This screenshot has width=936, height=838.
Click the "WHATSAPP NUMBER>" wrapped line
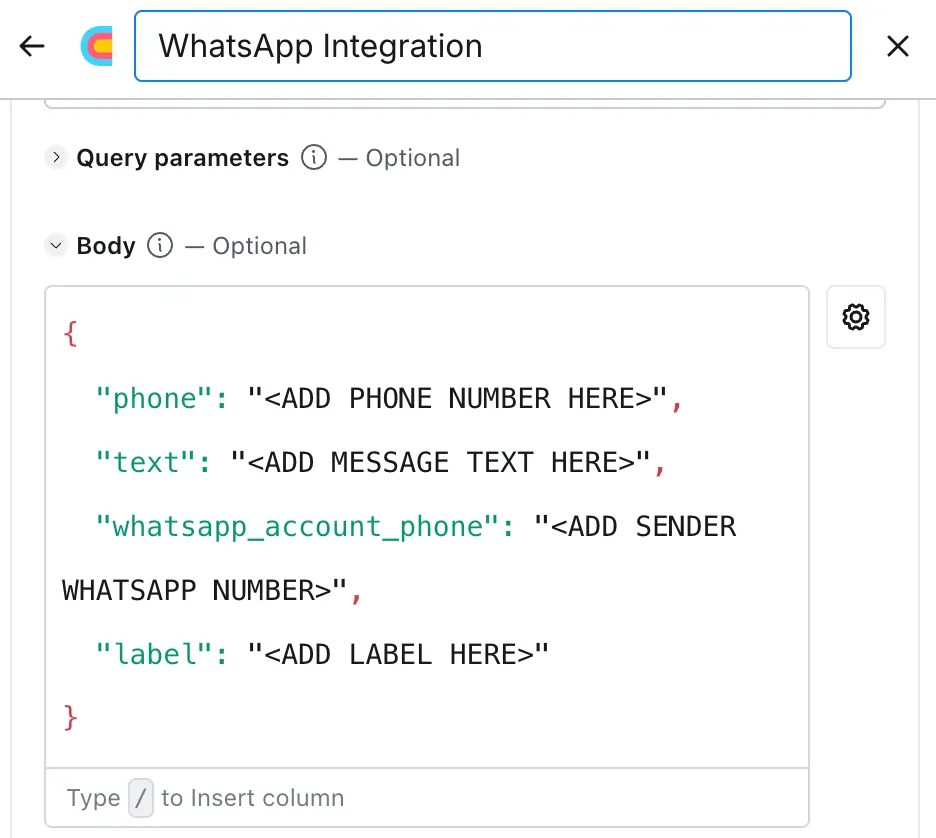pos(204,591)
